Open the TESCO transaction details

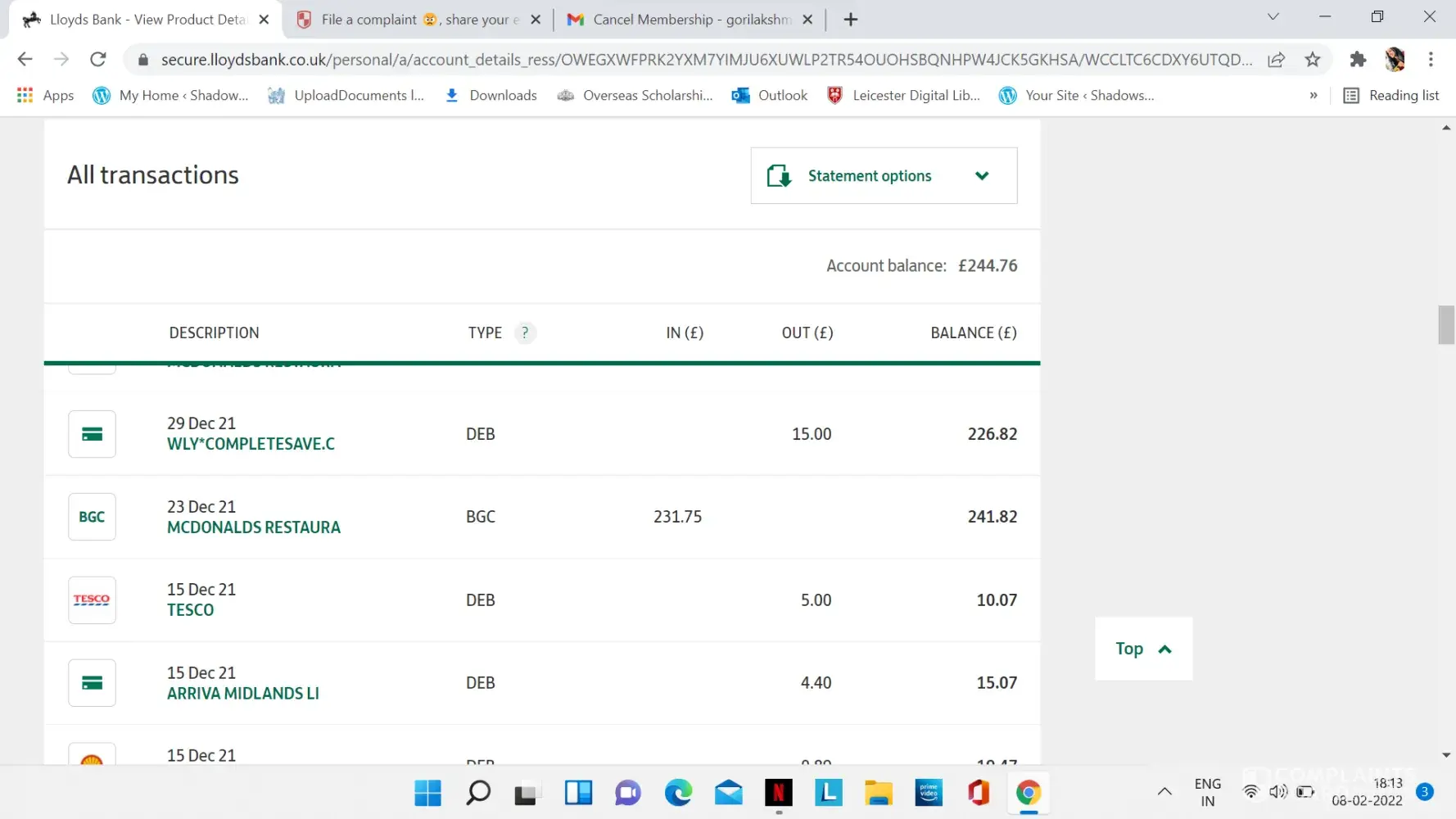tap(190, 610)
